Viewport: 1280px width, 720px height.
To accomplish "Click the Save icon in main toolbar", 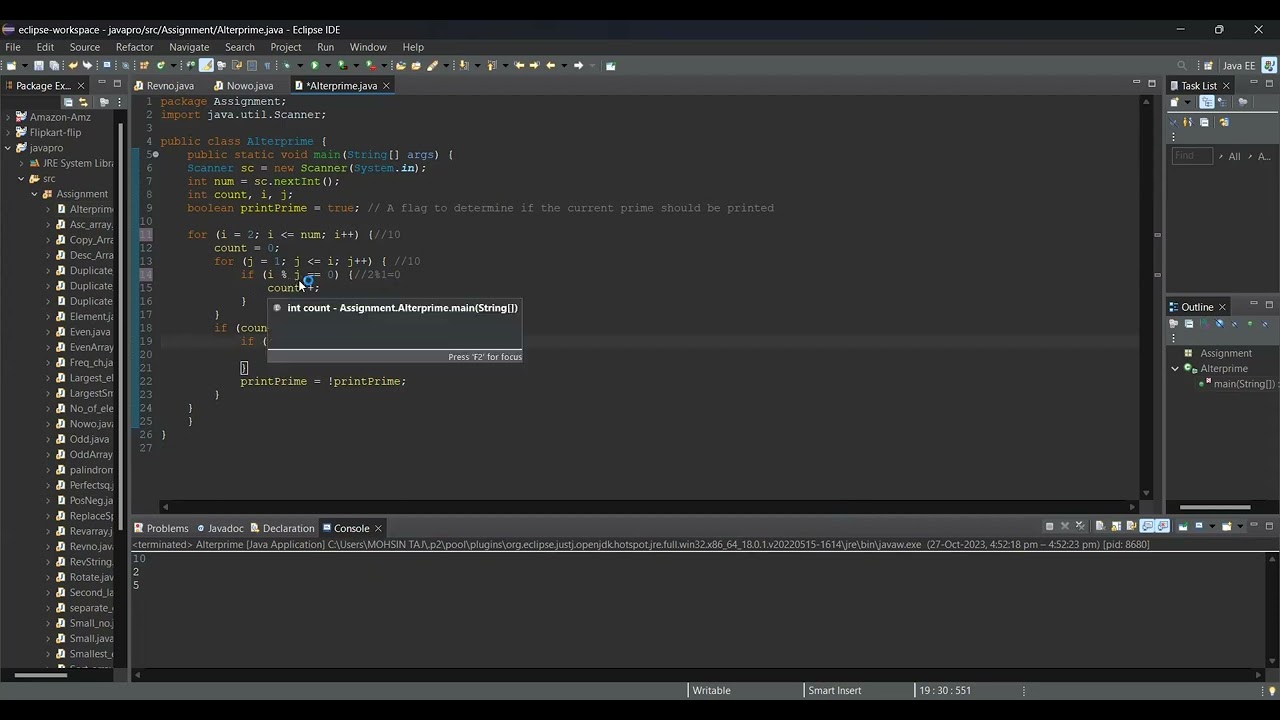I will click(x=39, y=66).
